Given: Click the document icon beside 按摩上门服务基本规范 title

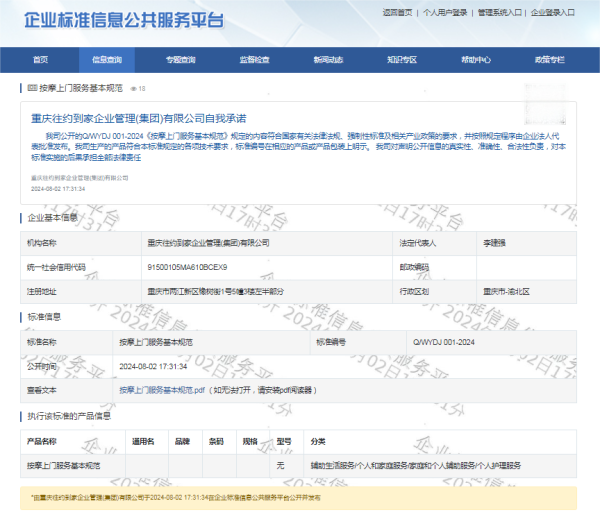Looking at the screenshot, I should point(30,88).
